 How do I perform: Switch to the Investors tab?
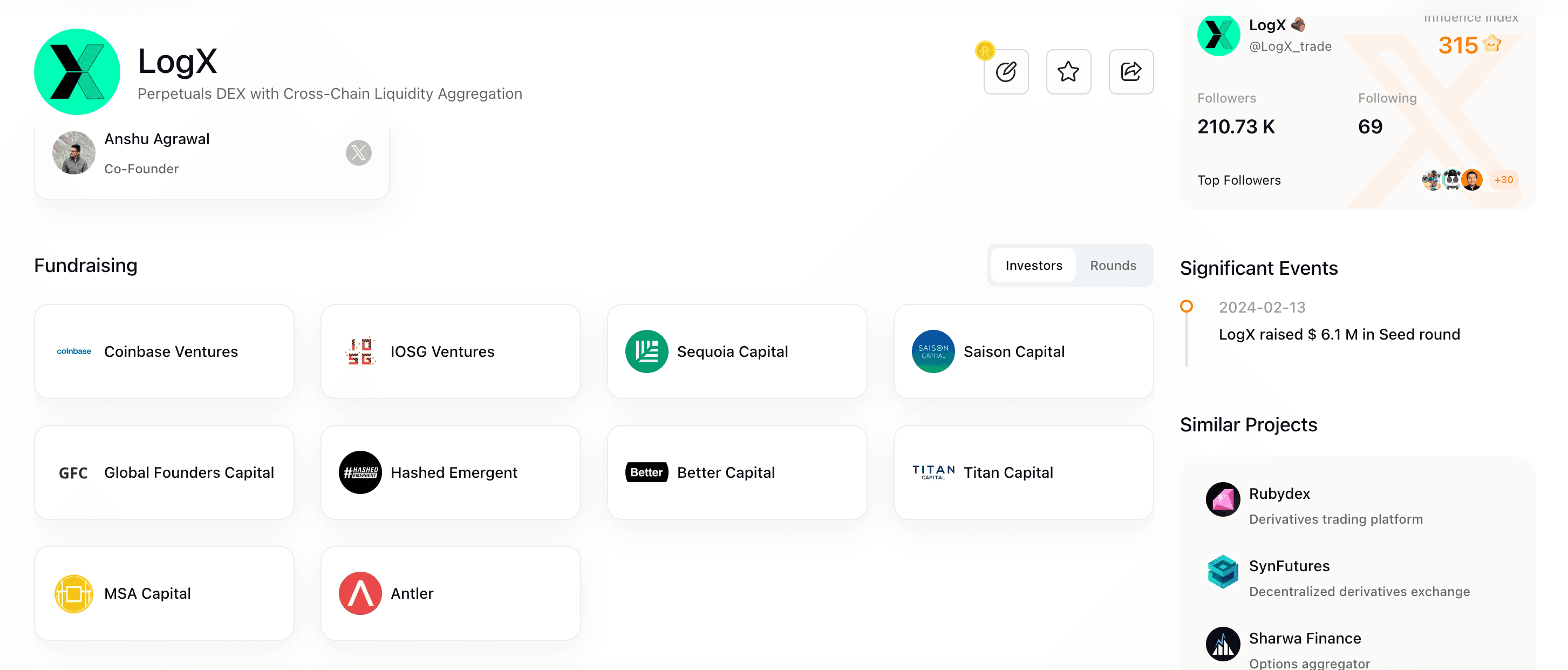1034,266
